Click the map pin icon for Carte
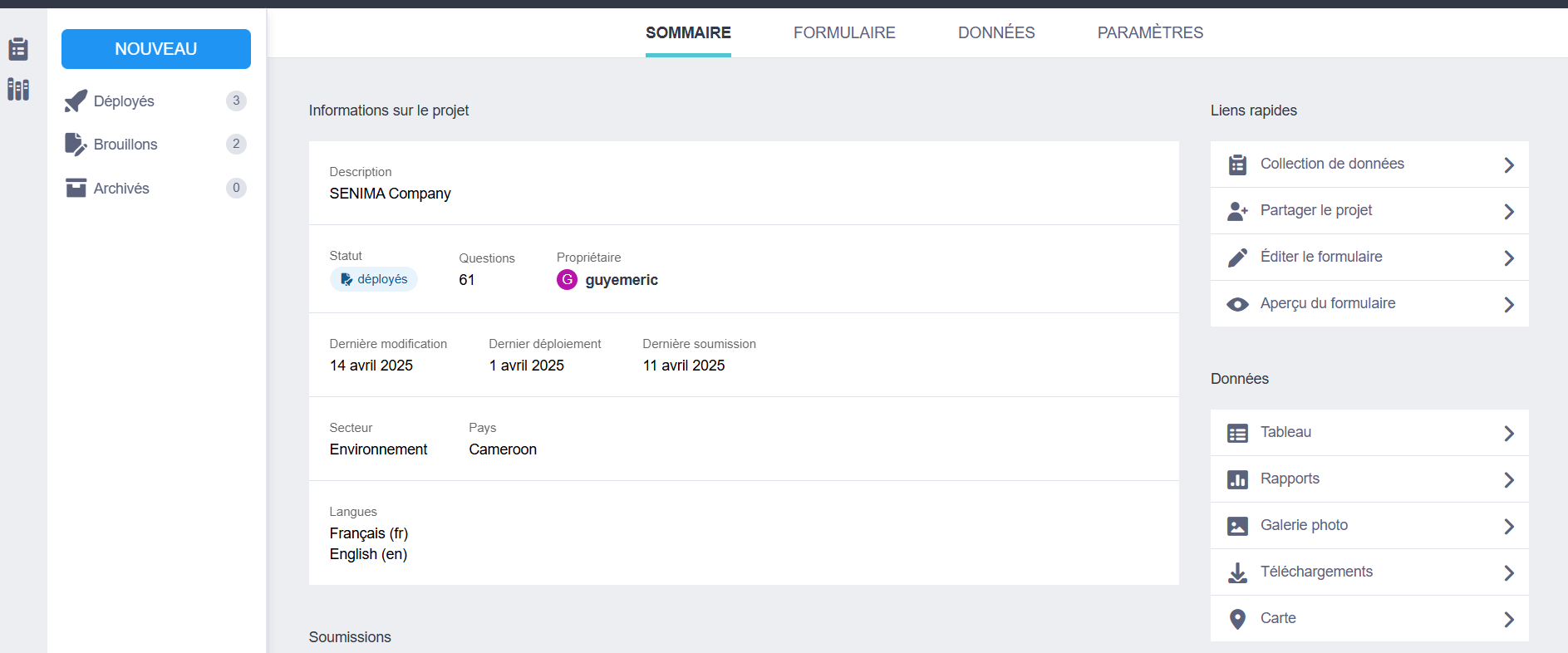Viewport: 1568px width, 653px height. [1237, 619]
